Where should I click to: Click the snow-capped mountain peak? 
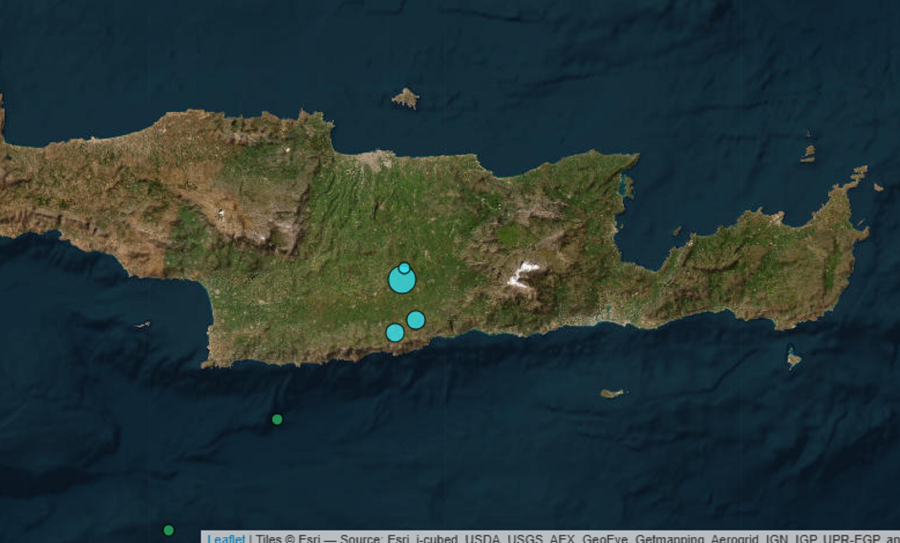[522, 274]
